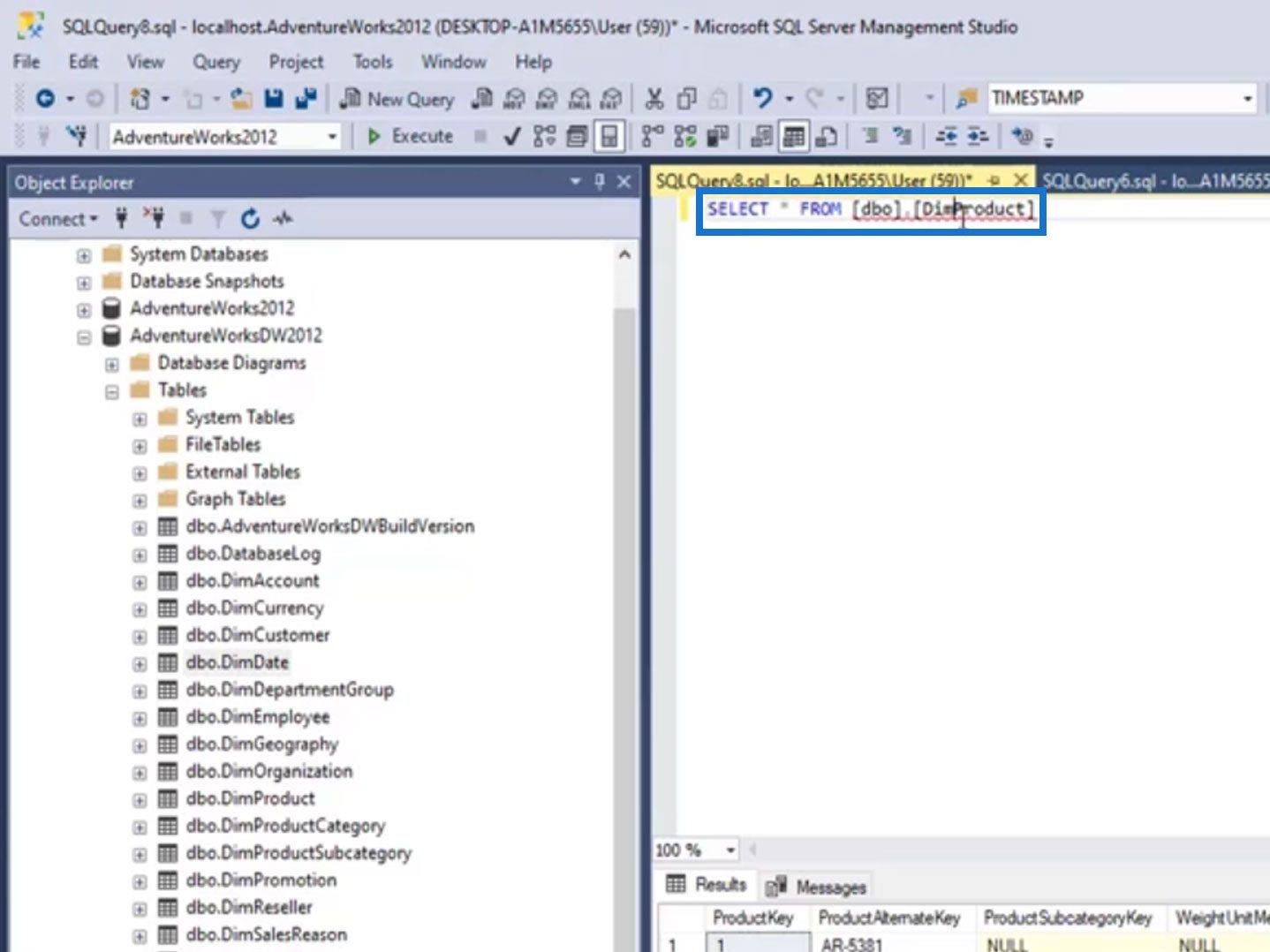
Task: Click Object Explorer Refresh icon
Action: (x=251, y=218)
